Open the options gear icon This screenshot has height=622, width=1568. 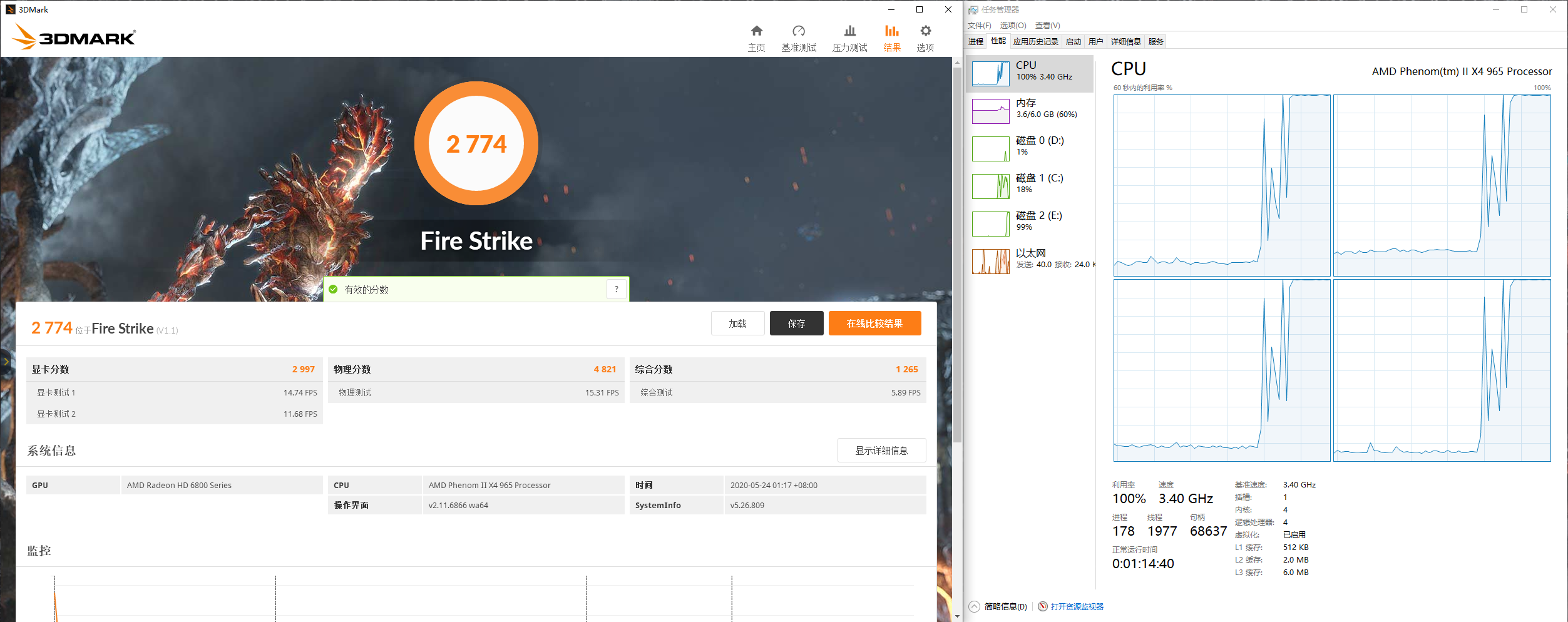point(925,31)
